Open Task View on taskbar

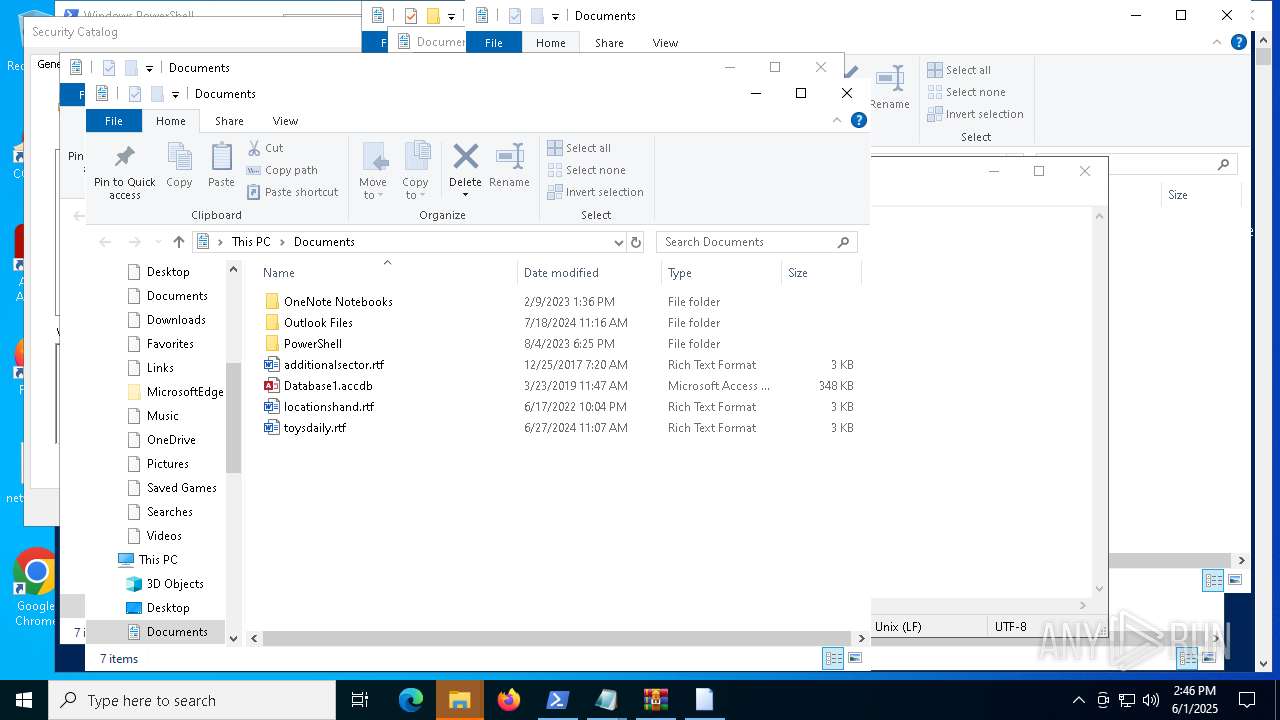point(360,700)
